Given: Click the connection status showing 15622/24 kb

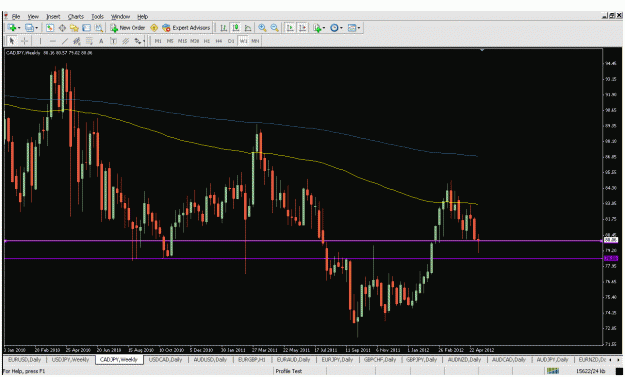Looking at the screenshot, I should tap(590, 371).
